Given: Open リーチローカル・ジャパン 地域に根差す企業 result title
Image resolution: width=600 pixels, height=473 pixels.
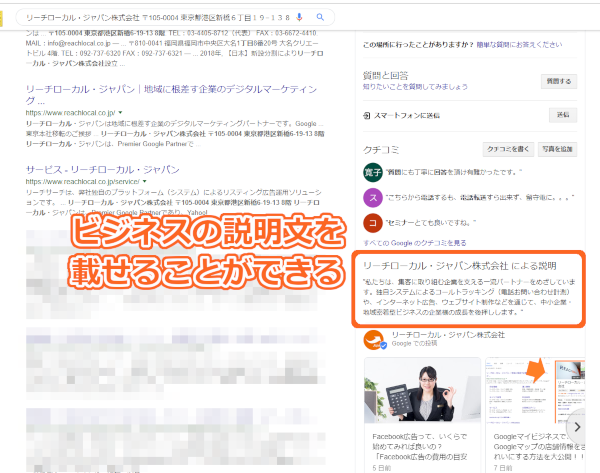Looking at the screenshot, I should (x=171, y=95).
